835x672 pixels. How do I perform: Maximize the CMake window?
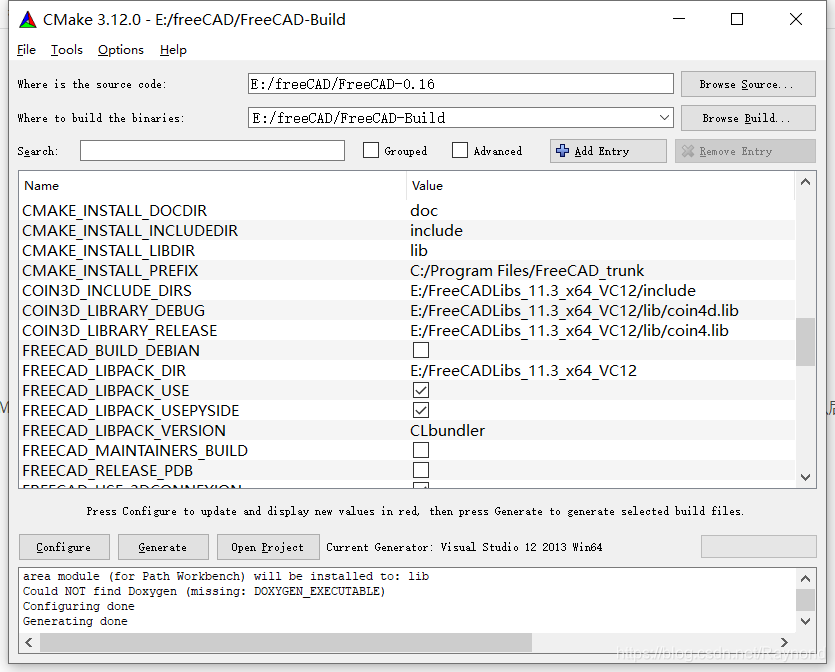tap(737, 19)
